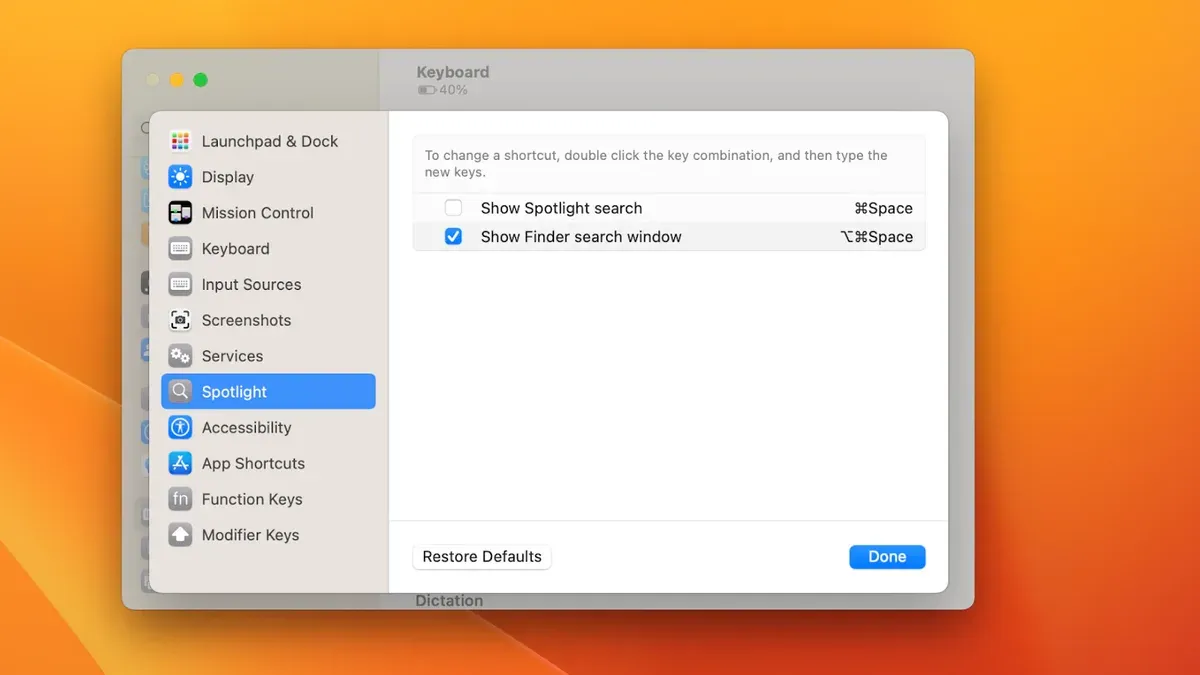Enable the Show Spotlight search checkbox
Screen dimensions: 1200x675
click(453, 208)
